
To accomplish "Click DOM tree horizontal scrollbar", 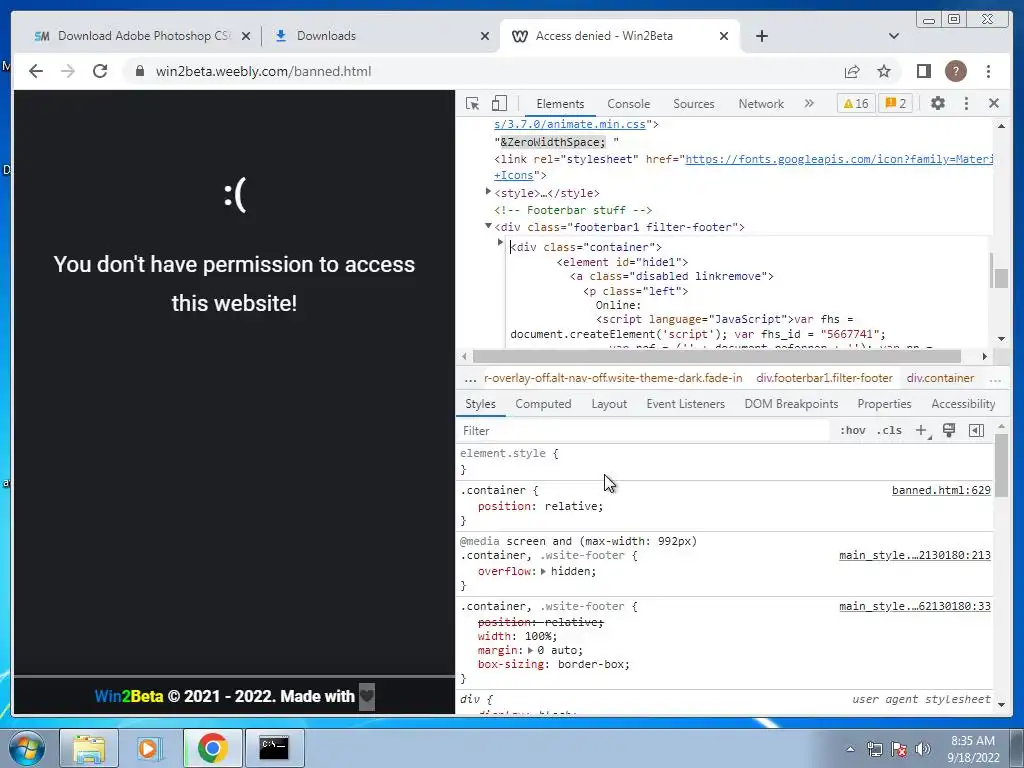I will 716,357.
